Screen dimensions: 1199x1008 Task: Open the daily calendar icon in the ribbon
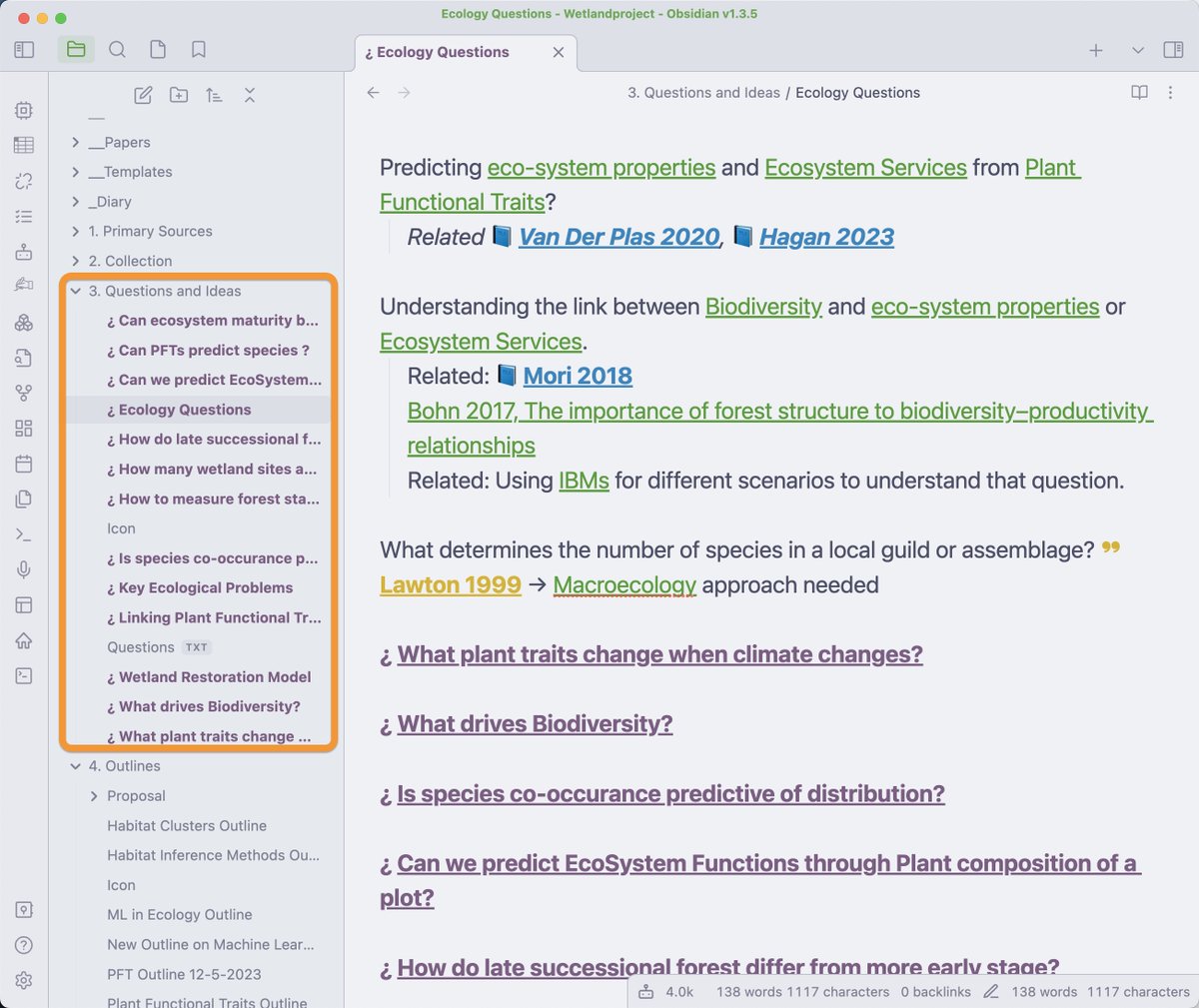pos(23,464)
